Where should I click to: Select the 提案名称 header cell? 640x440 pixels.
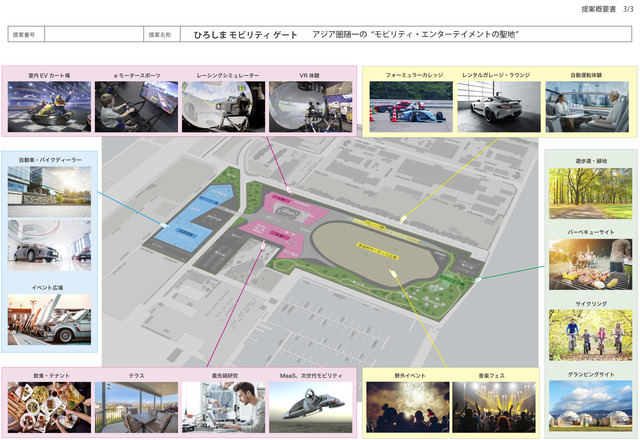pos(162,34)
